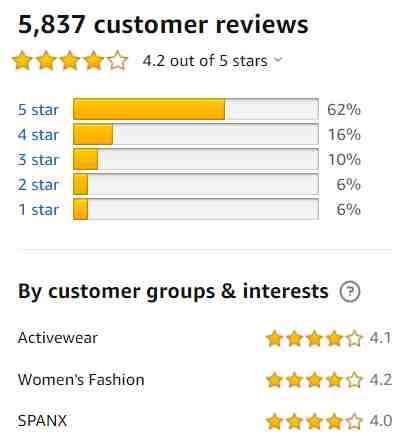This screenshot has width=409, height=441.
Task: Click the 3 star histogram bar
Action: [x=196, y=159]
